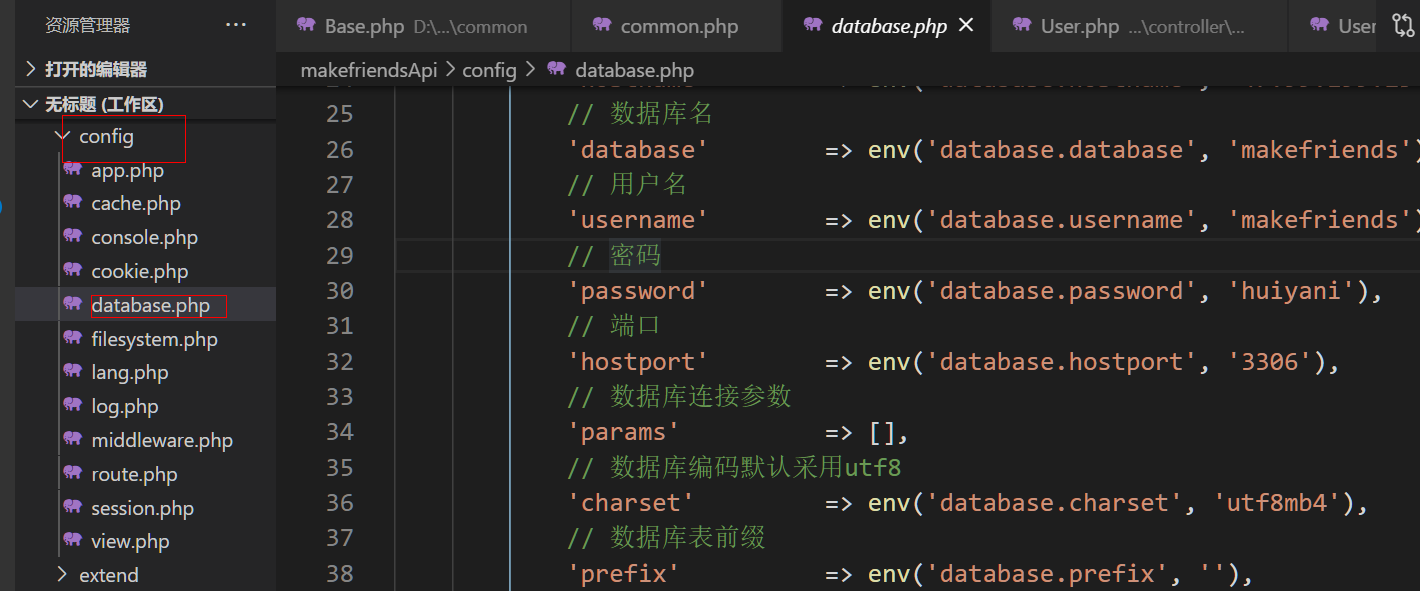
Task: Open Explorer more actions ellipsis menu
Action: [236, 25]
